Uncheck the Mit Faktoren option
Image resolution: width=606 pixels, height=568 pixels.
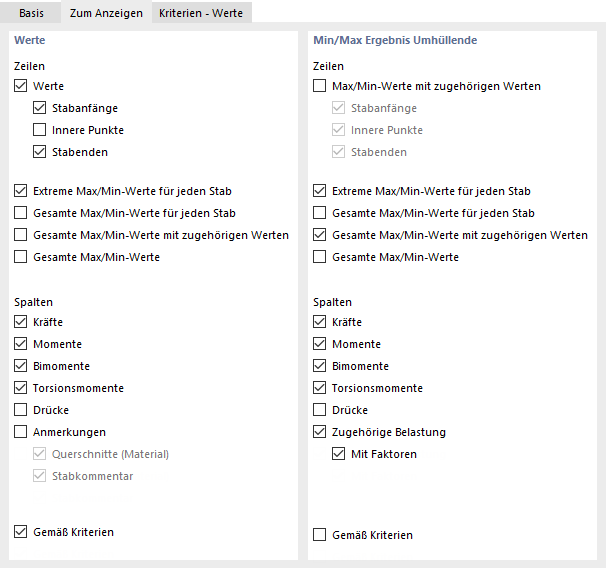point(339,454)
